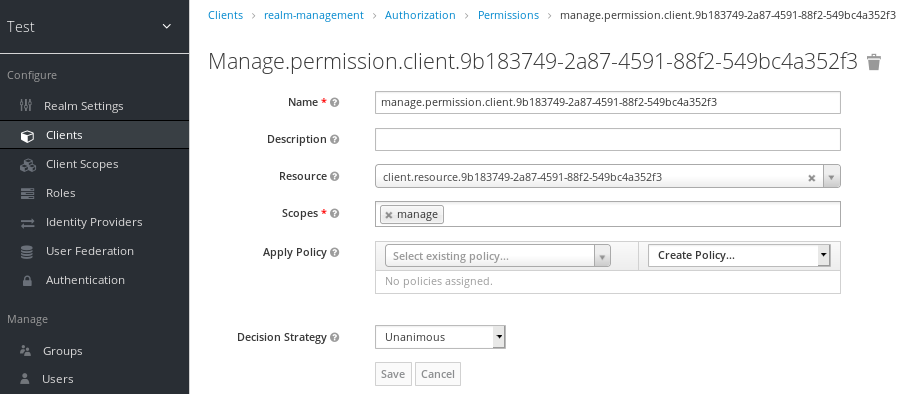Open Groups section
898x394 pixels.
coord(62,351)
